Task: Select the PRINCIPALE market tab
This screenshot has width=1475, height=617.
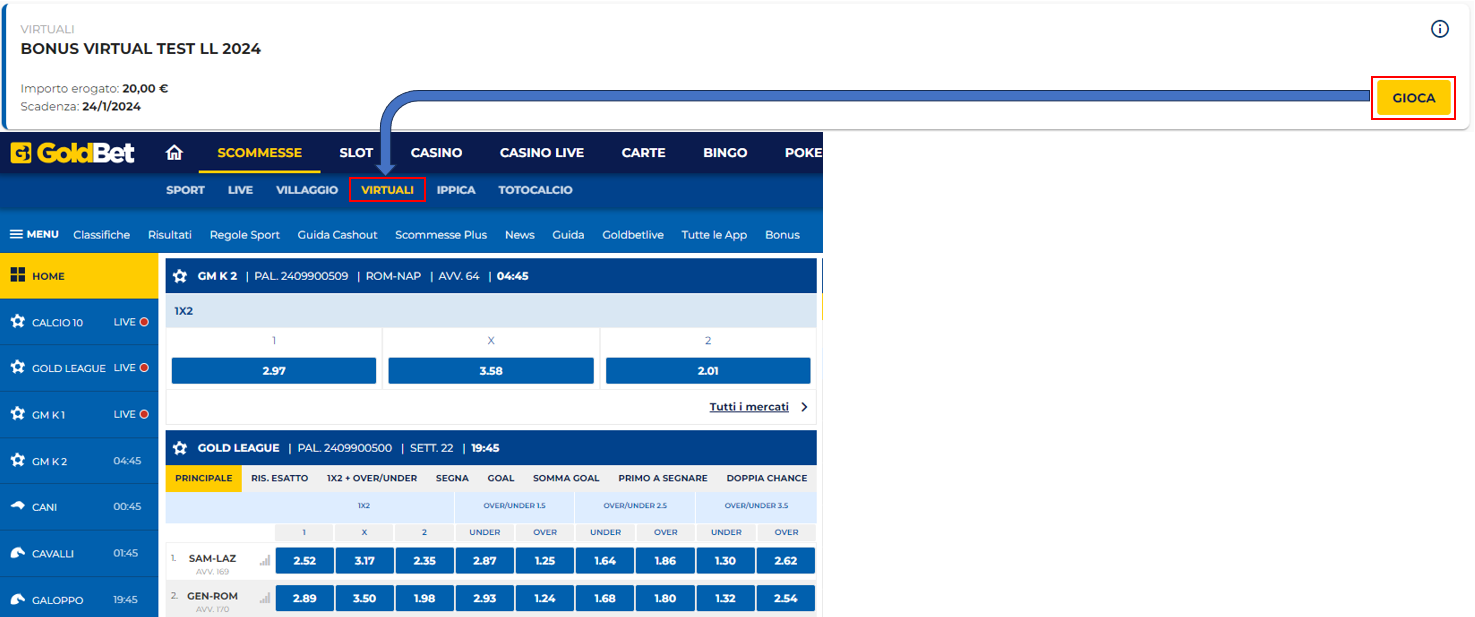Action: point(204,478)
